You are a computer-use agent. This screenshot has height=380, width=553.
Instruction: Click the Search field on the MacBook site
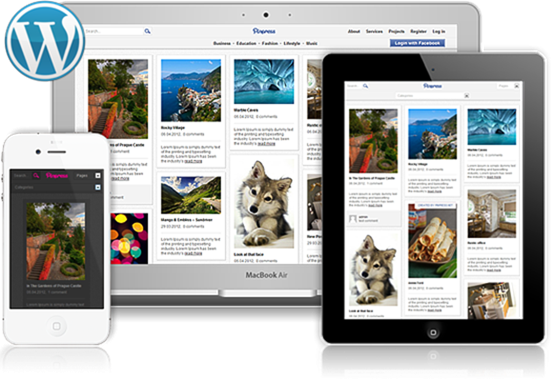pyautogui.click(x=114, y=31)
